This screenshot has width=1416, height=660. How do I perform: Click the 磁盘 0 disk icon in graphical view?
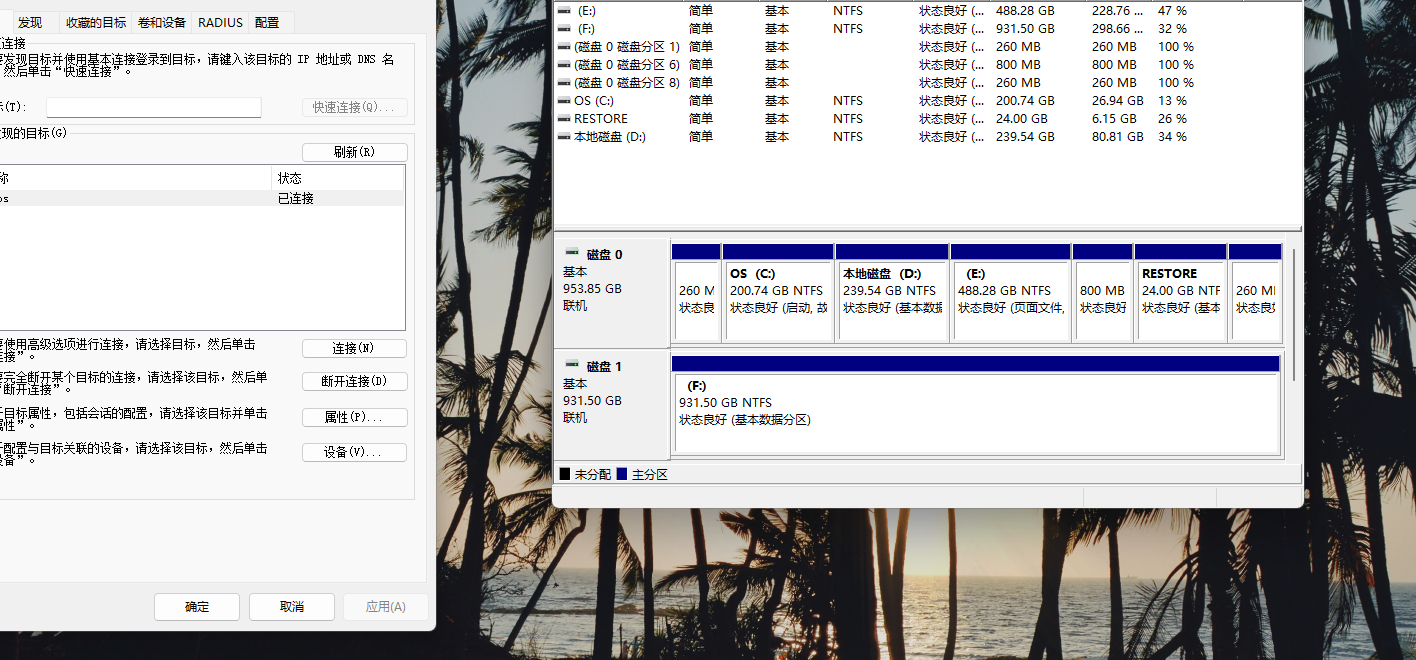click(x=572, y=254)
